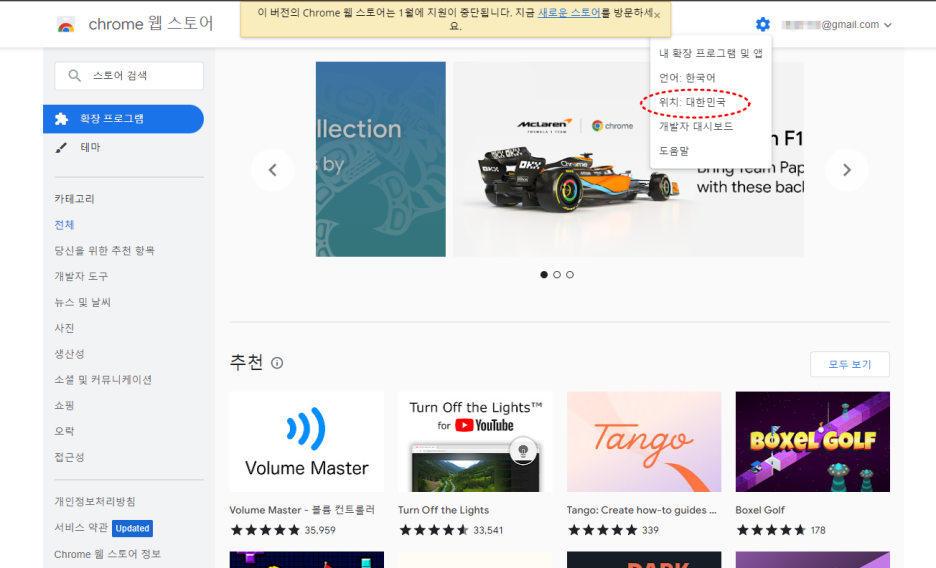Open the teal collection banner
The image size is (936, 568).
pos(381,159)
